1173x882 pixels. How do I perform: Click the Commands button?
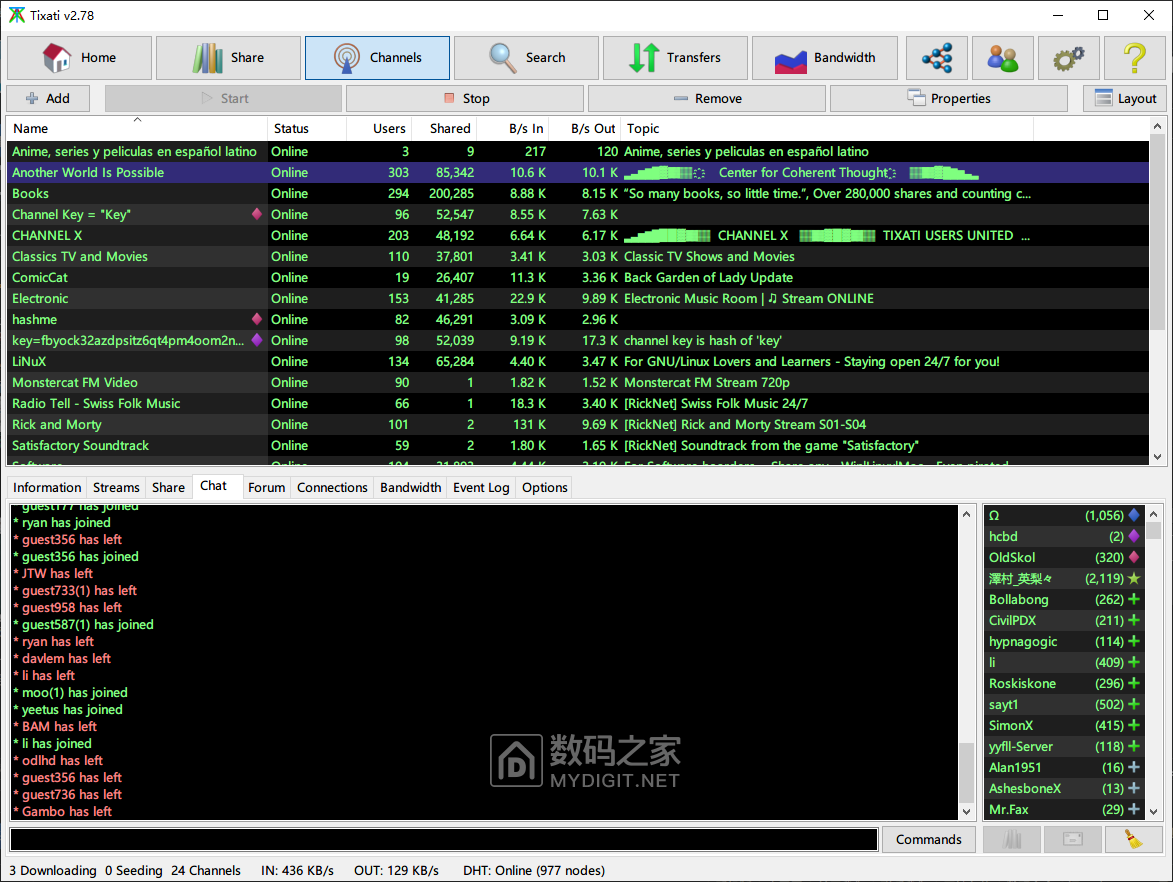point(928,839)
